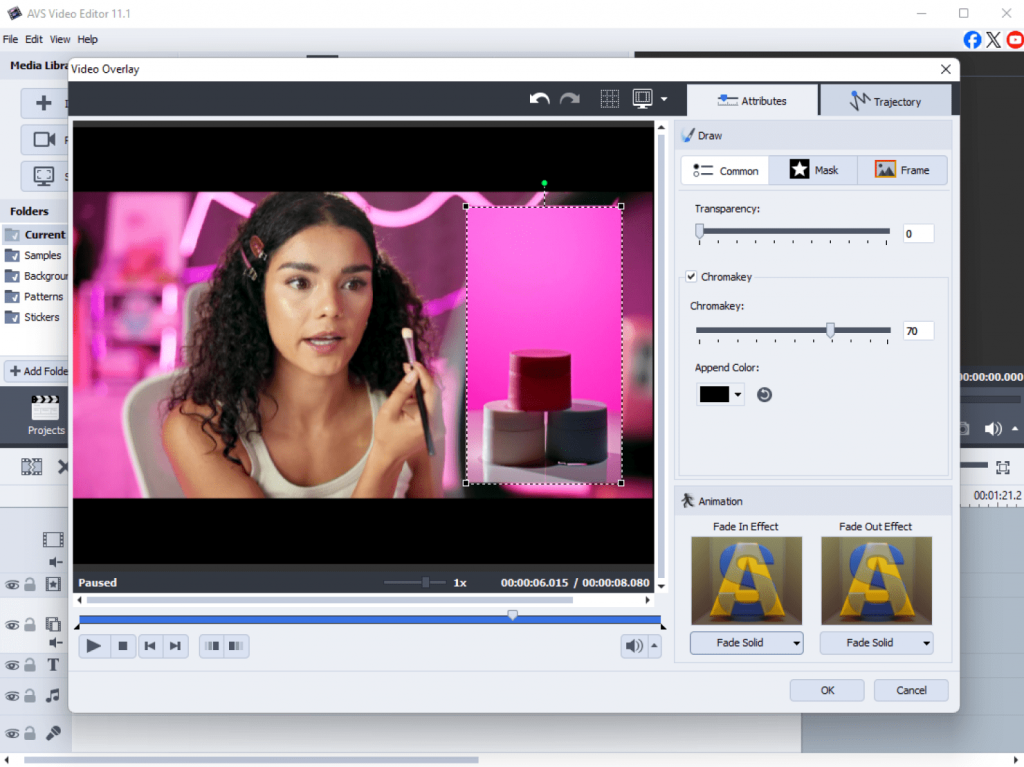Lock the music audio track

pyautogui.click(x=30, y=696)
